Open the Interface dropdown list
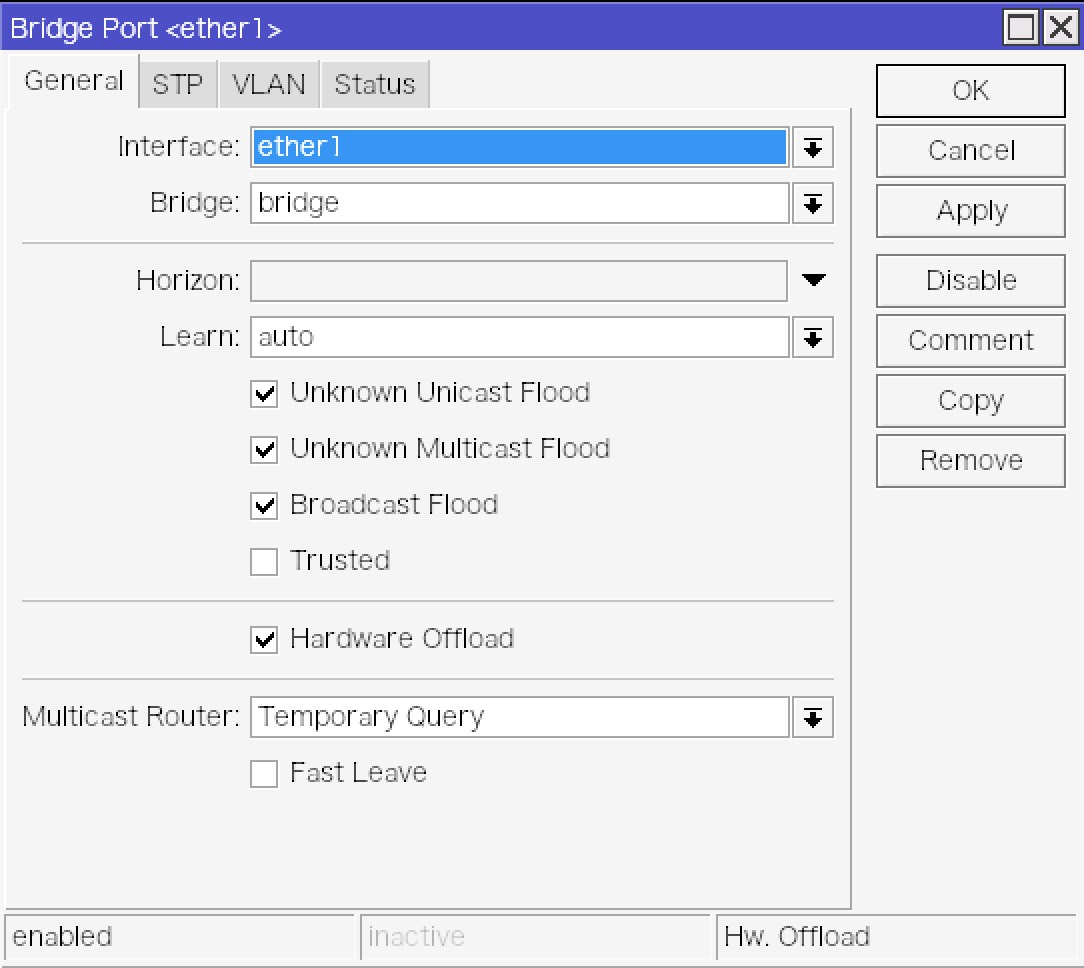Image resolution: width=1084 pixels, height=968 pixels. point(813,148)
